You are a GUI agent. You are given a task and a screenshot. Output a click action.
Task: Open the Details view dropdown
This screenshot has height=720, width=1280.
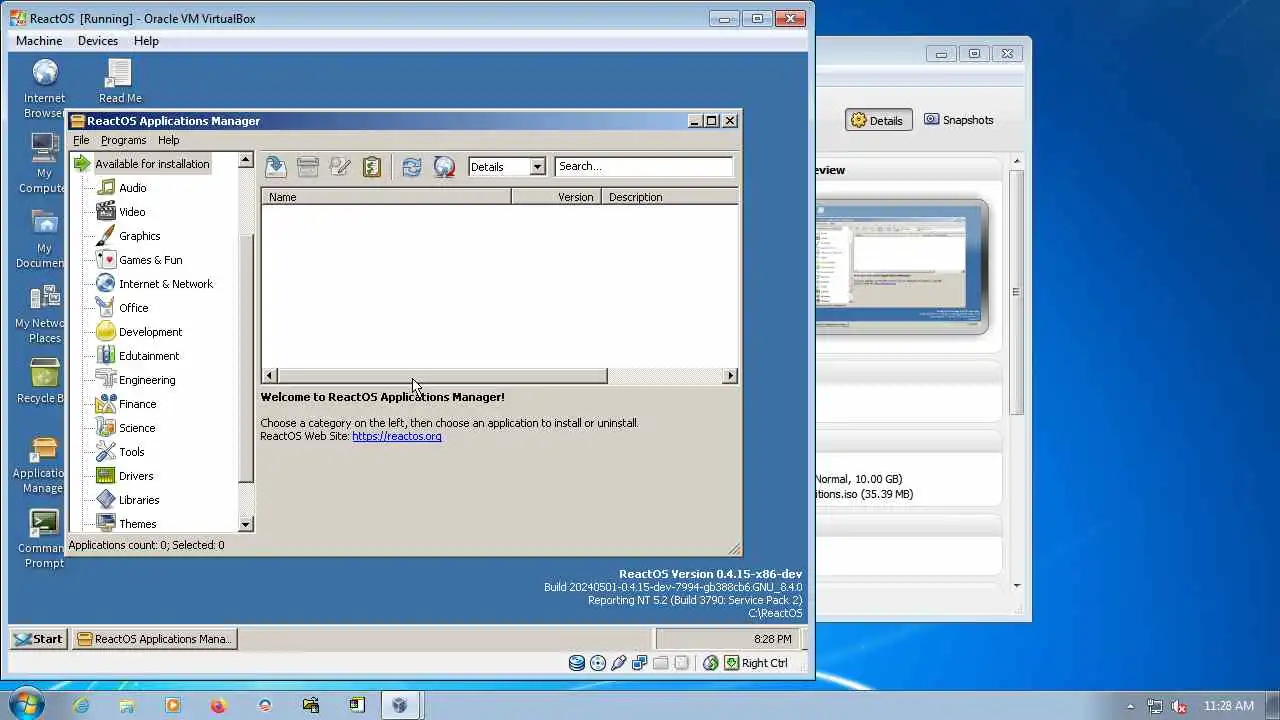pos(537,167)
